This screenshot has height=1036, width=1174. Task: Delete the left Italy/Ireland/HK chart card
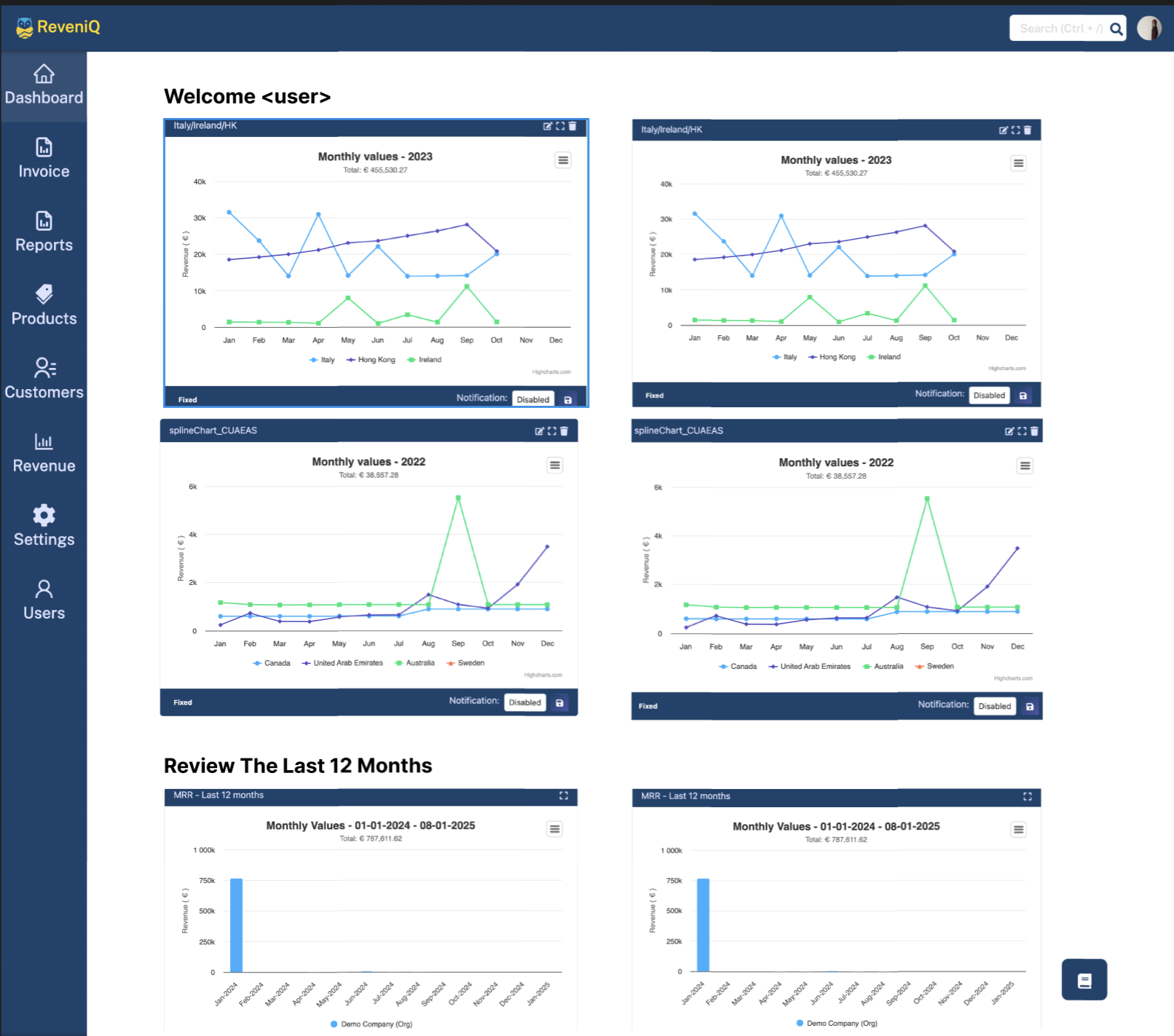(572, 126)
